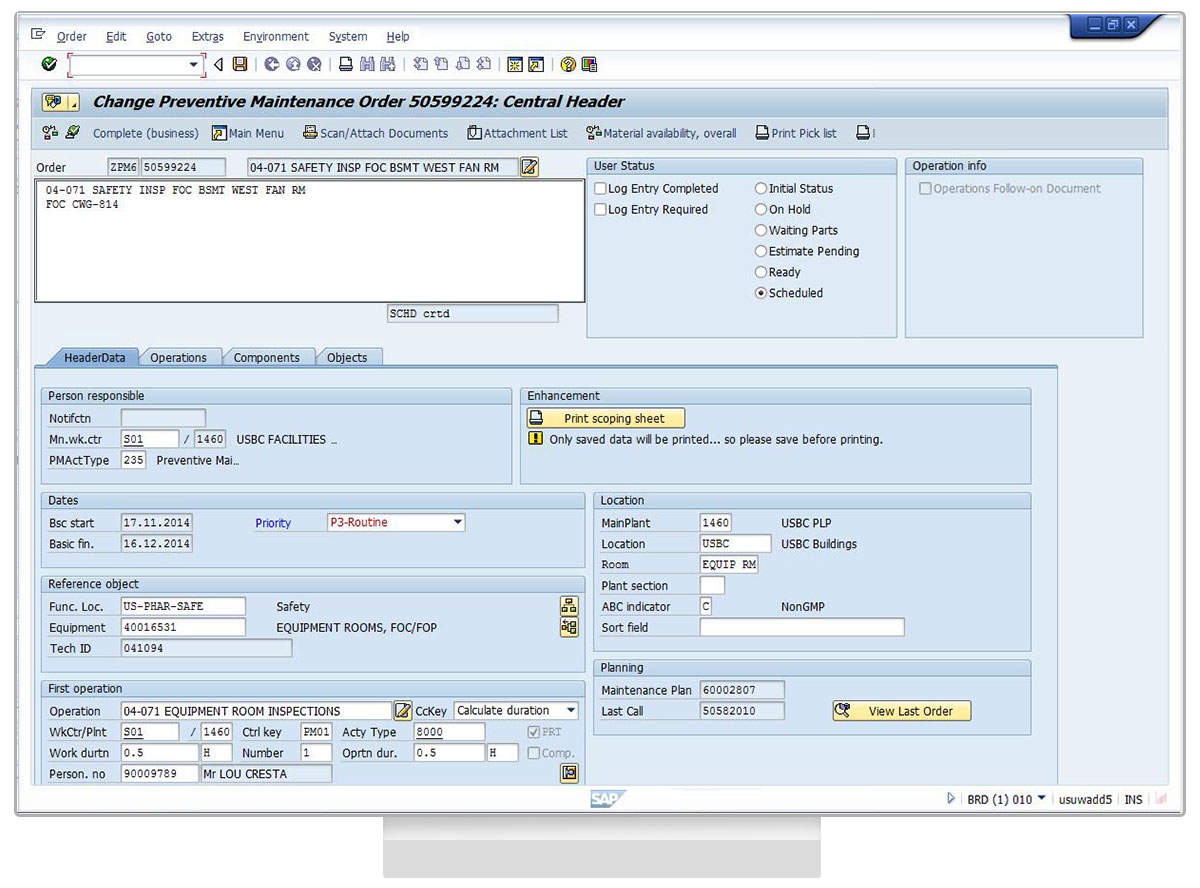Switch to the Components tab
Viewport: 1200px width, 888px height.
266,357
